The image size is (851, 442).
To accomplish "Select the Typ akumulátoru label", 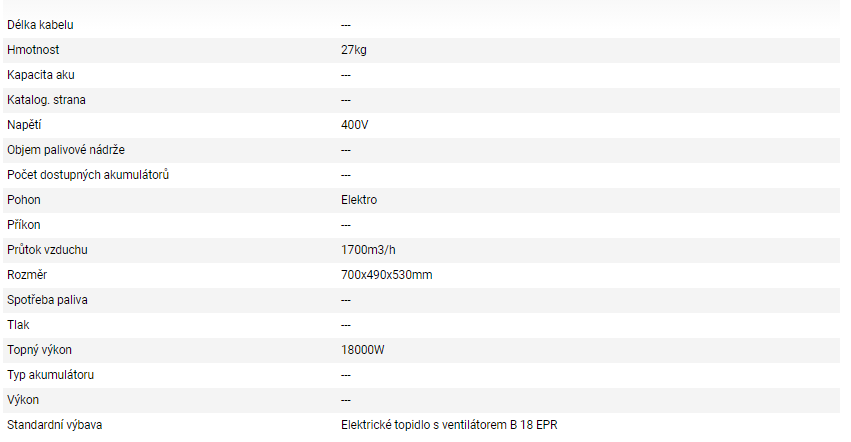I will tap(51, 374).
